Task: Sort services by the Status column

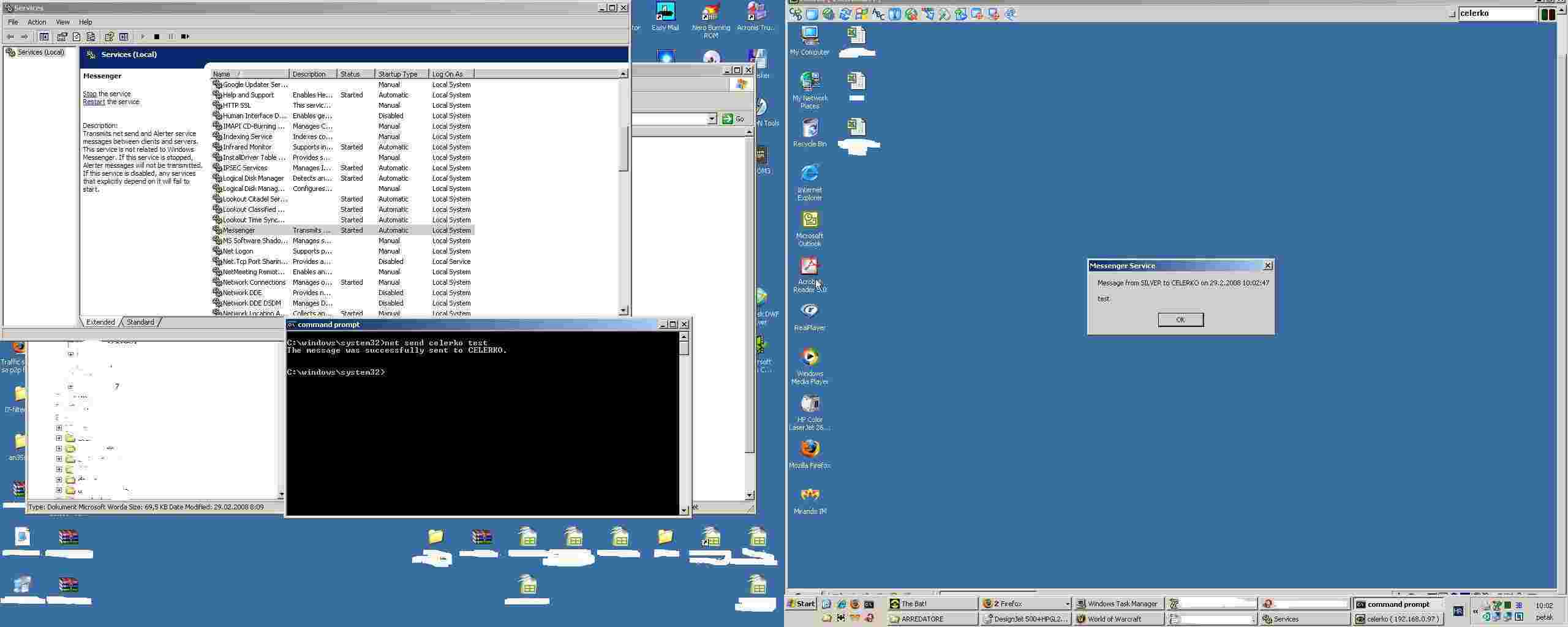Action: click(x=356, y=74)
